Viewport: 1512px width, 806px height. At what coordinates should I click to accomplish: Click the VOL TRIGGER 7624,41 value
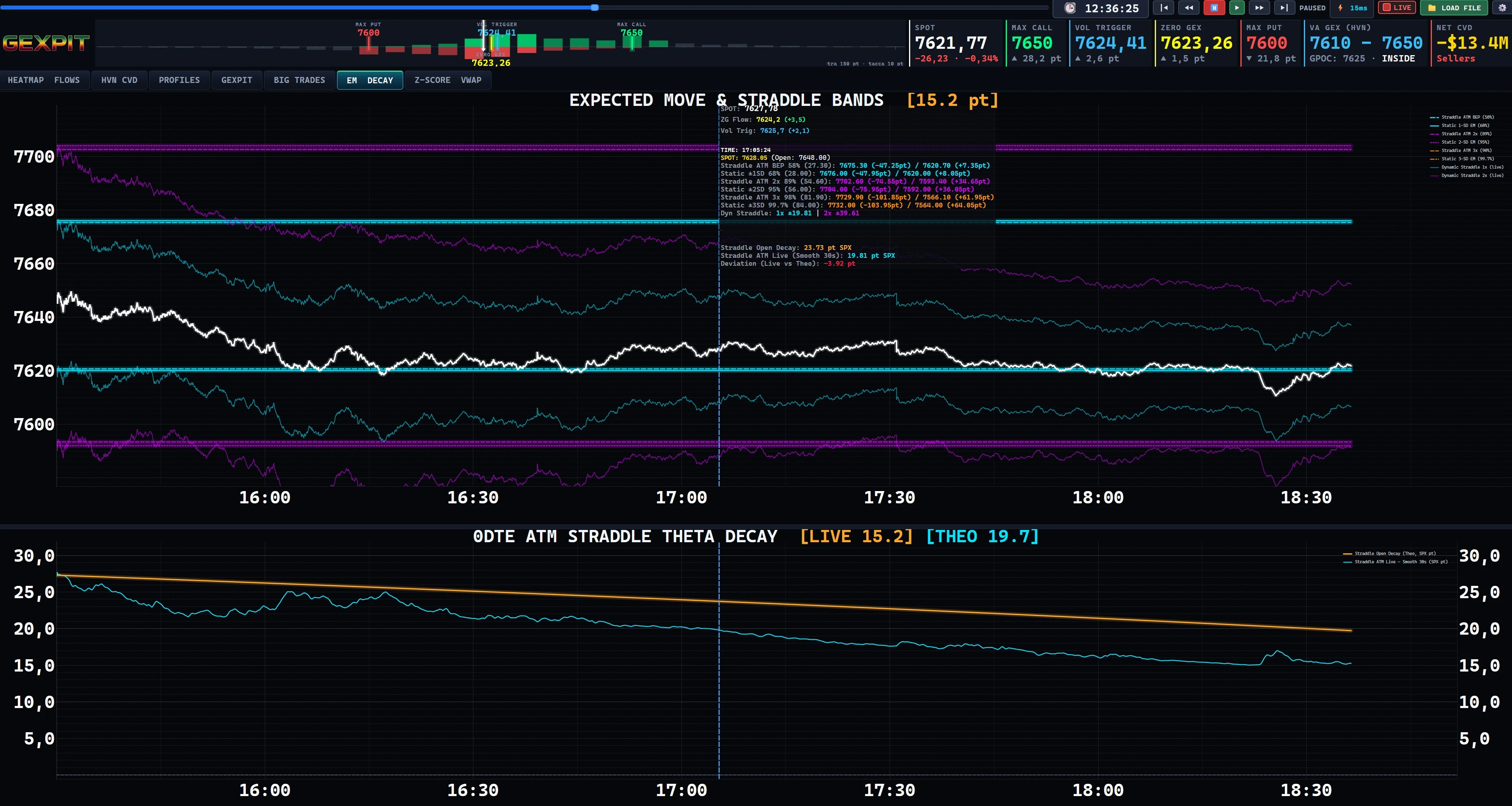[1110, 43]
